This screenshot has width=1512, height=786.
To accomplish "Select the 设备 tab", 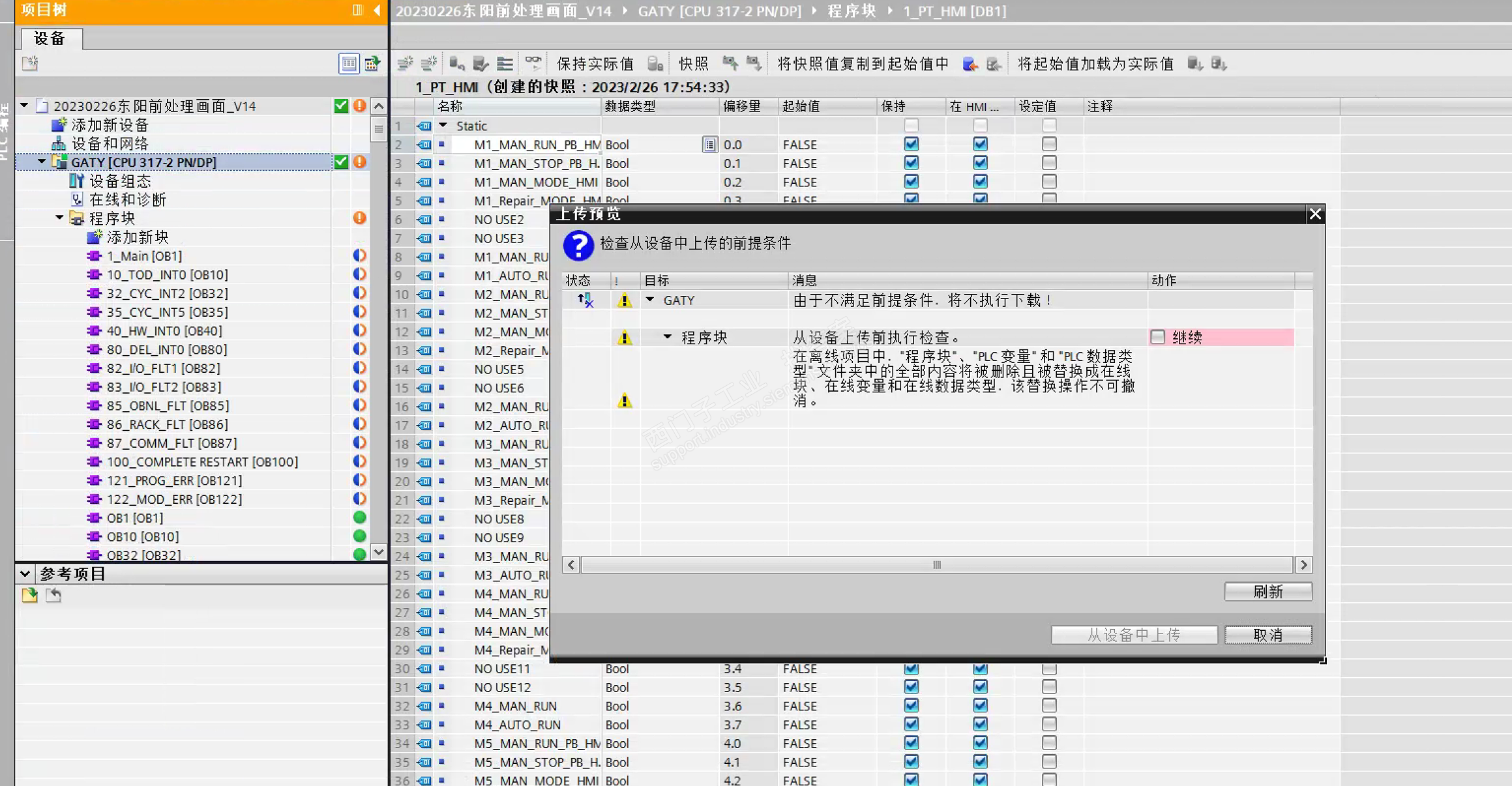I will click(x=50, y=38).
